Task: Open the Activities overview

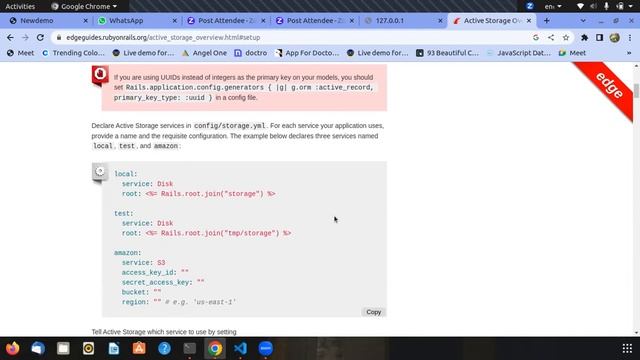Action: pyautogui.click(x=20, y=6)
